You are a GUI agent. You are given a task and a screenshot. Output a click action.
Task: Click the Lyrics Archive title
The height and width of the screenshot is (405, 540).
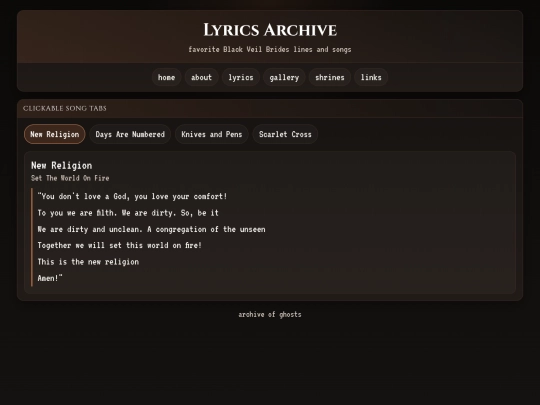[x=270, y=30]
